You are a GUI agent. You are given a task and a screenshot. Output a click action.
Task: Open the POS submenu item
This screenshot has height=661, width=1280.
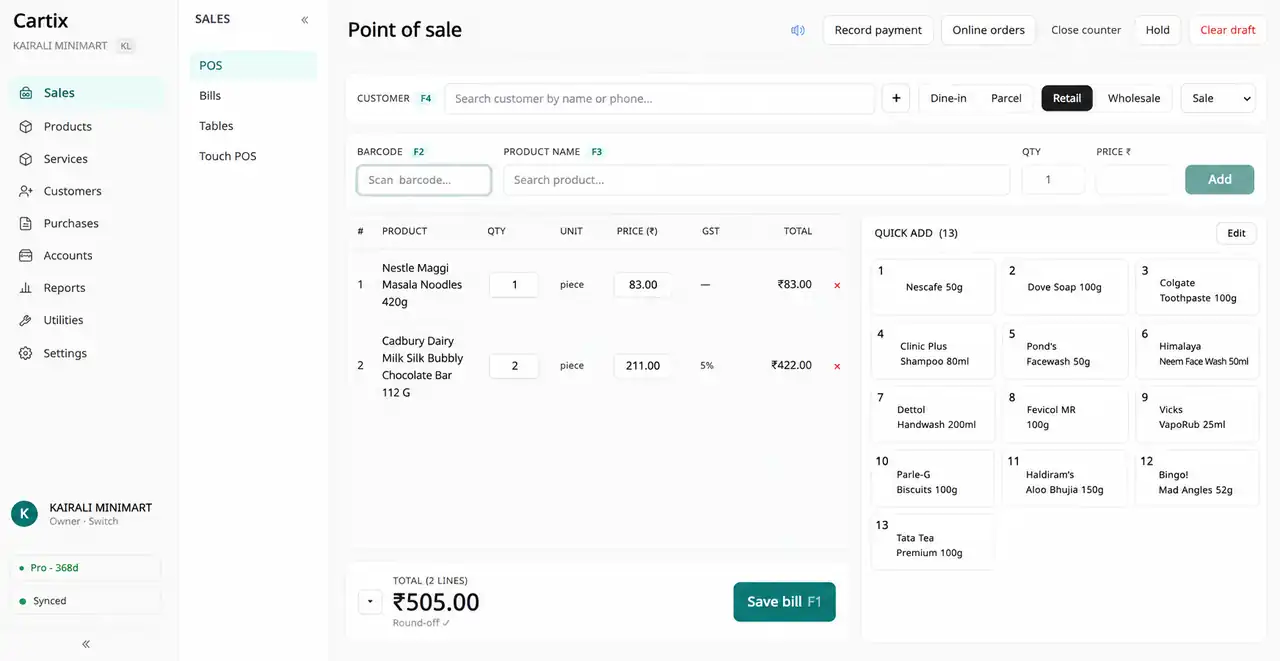click(254, 66)
